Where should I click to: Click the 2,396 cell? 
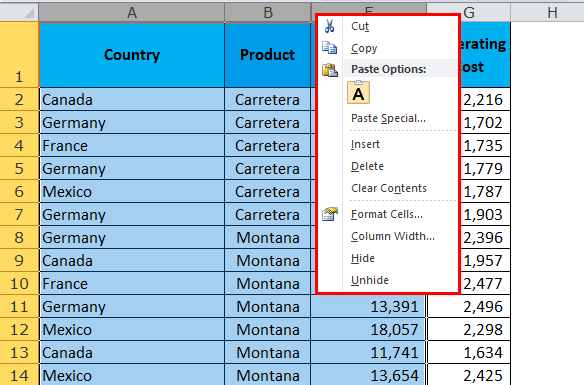485,238
